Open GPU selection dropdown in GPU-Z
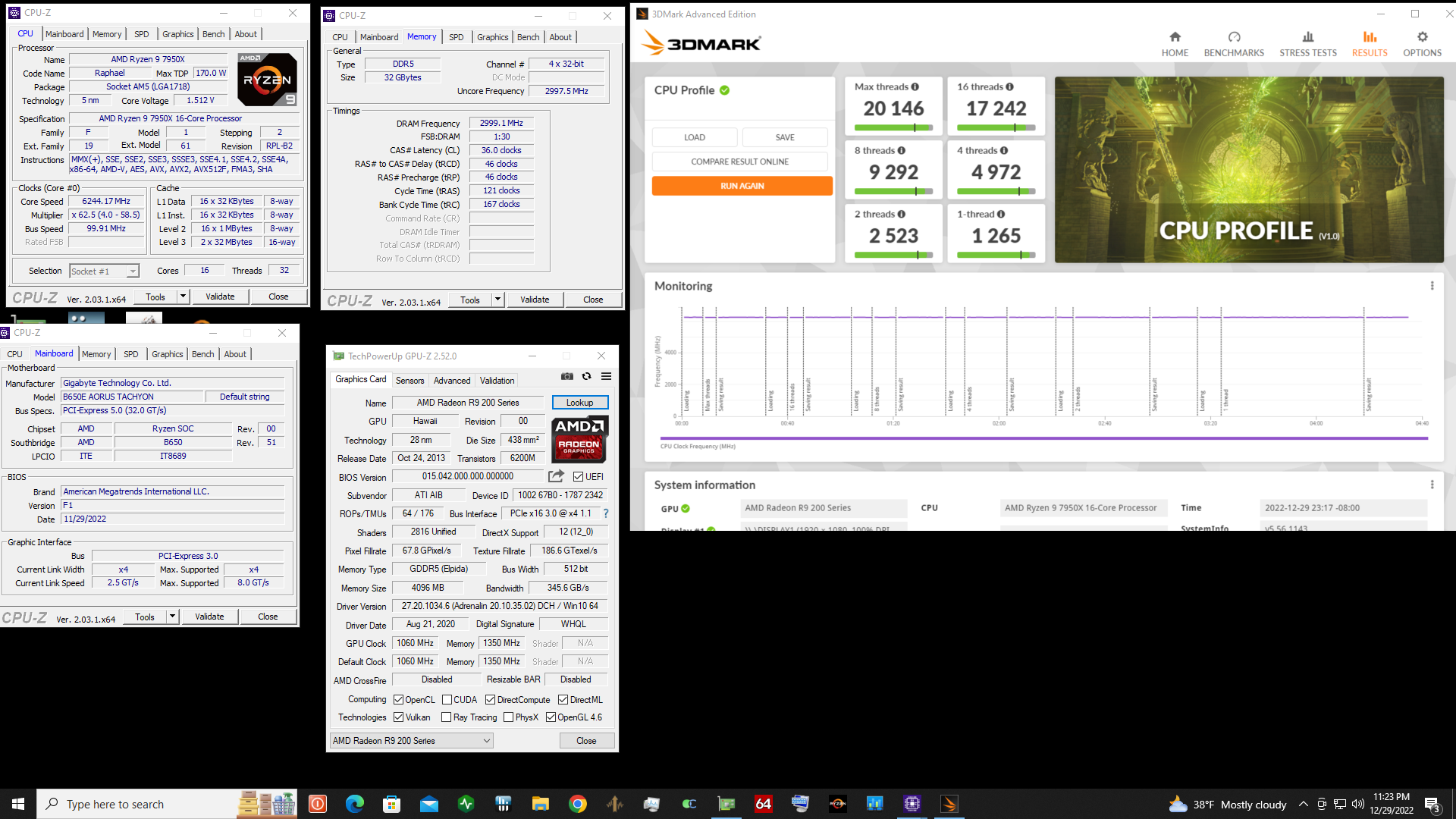 (x=412, y=741)
